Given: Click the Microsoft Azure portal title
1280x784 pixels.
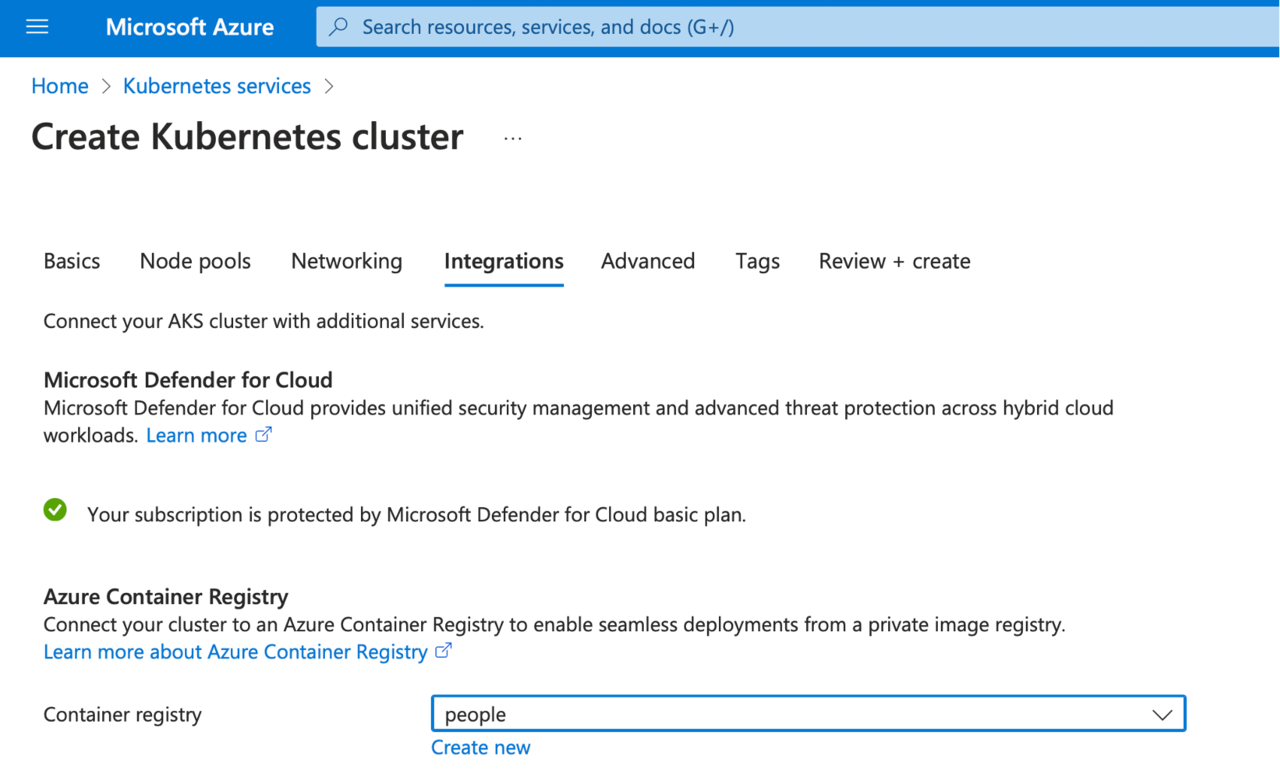Looking at the screenshot, I should pos(190,27).
